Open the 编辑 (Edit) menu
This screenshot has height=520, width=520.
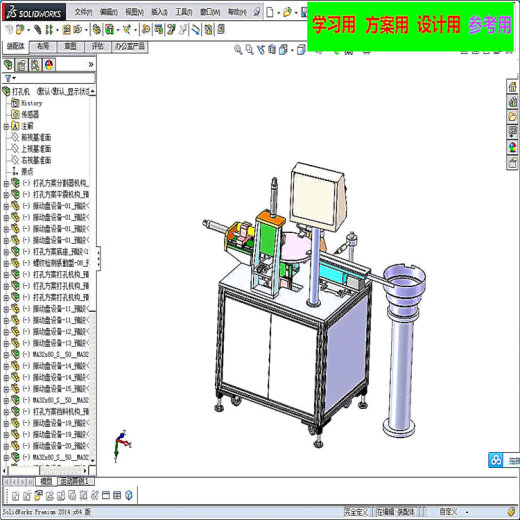point(109,12)
